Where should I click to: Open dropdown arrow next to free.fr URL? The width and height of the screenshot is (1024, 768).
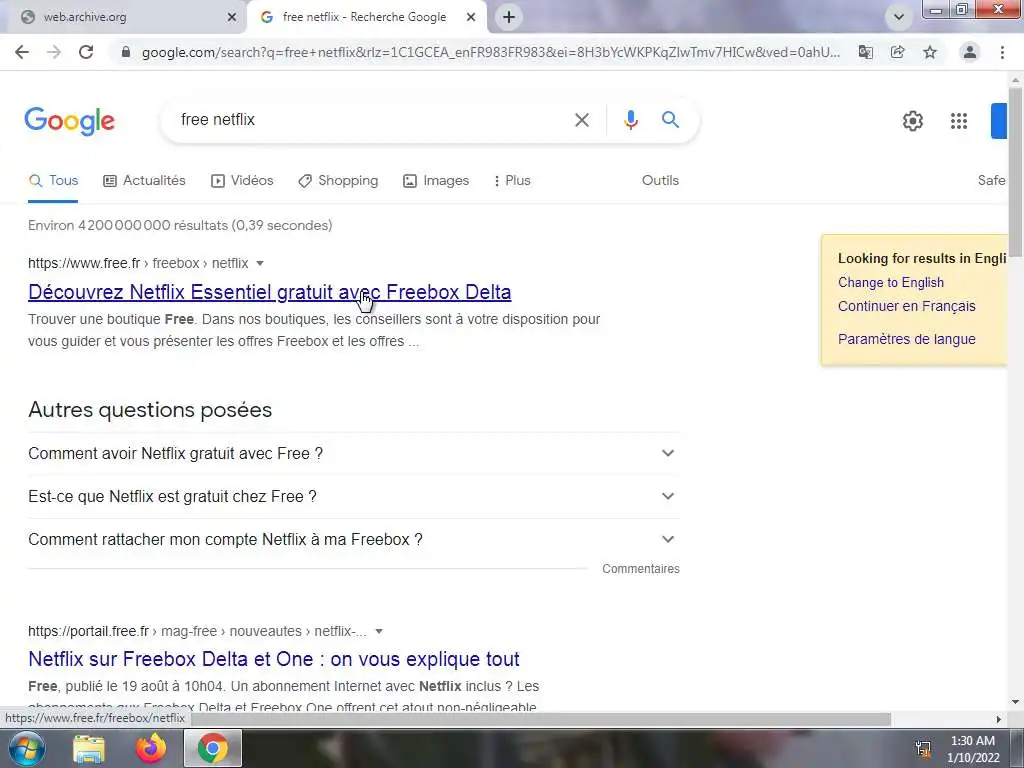click(x=260, y=263)
